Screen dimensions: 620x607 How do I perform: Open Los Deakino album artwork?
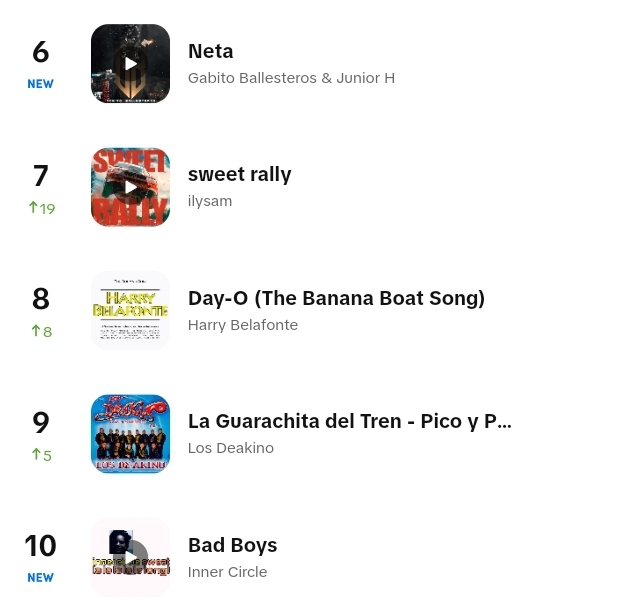130,434
